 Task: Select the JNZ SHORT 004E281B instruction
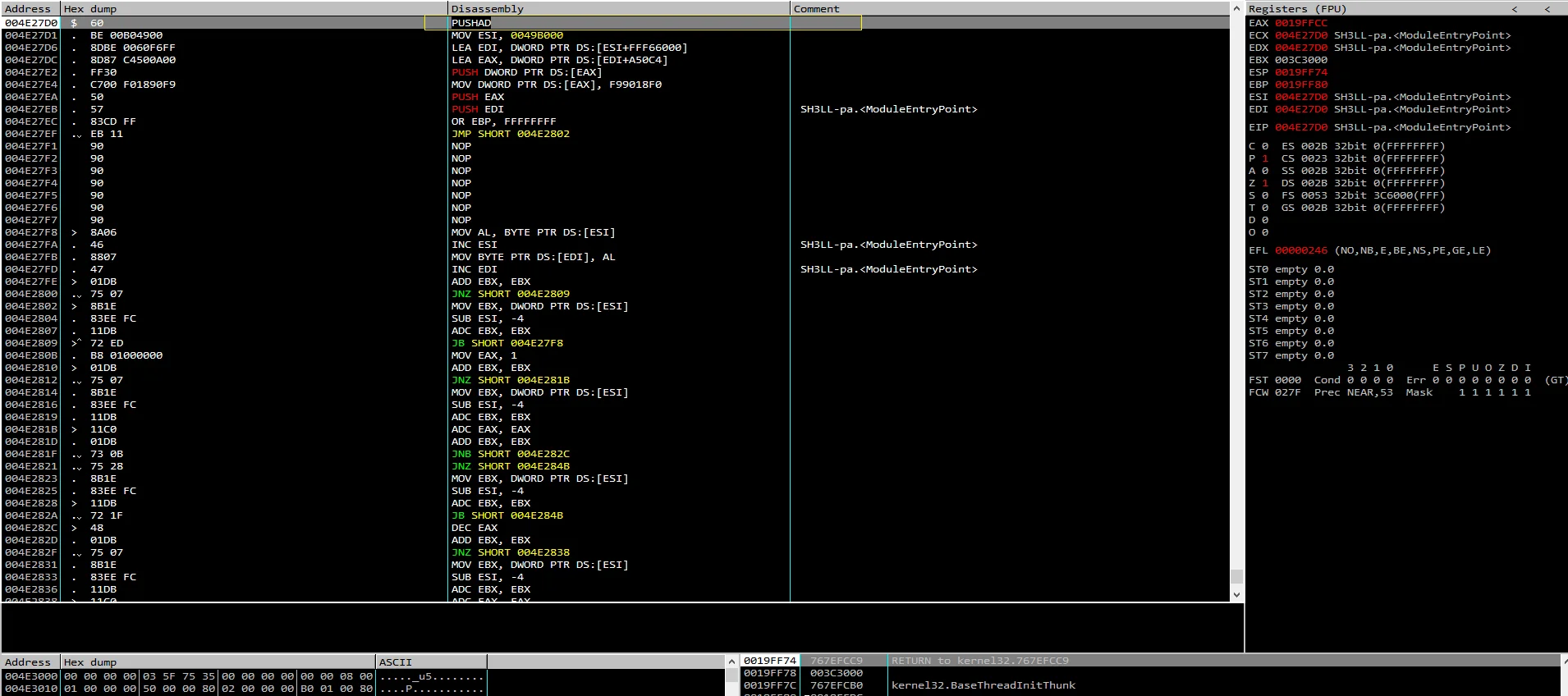point(511,380)
